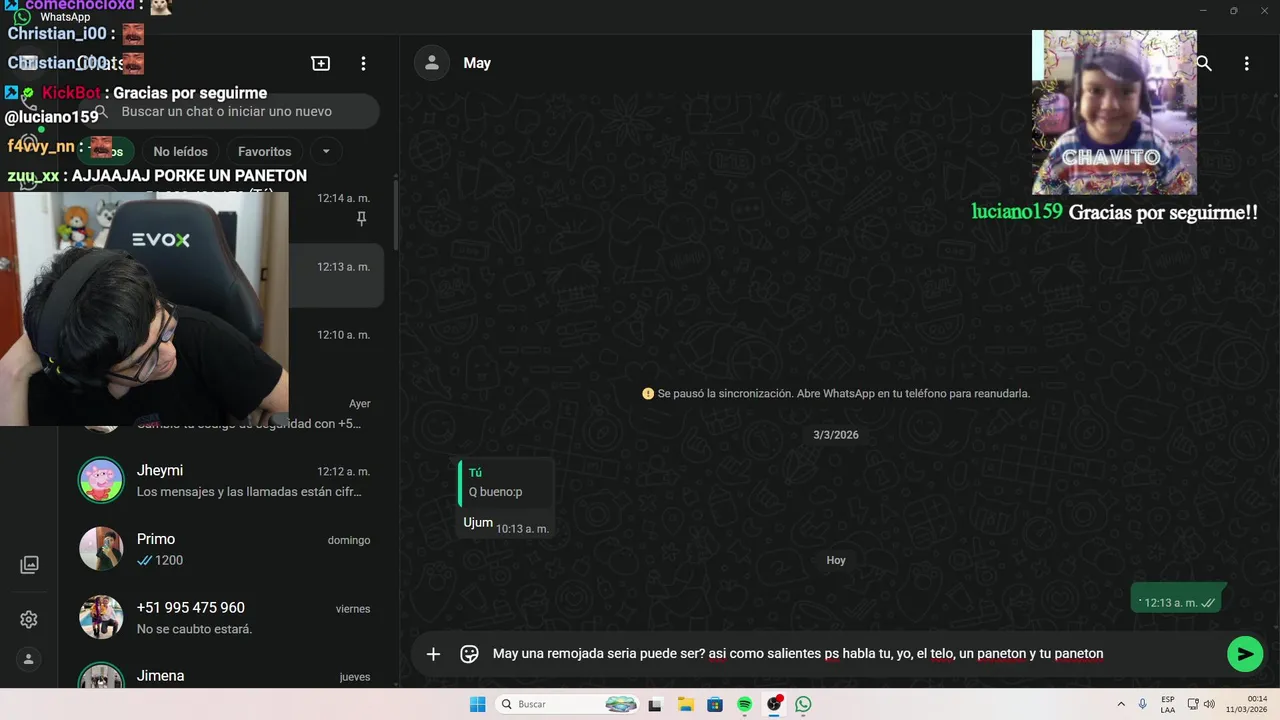Screen dimensions: 1280x720
Task: Show hidden system tray icons
Action: click(x=1121, y=705)
